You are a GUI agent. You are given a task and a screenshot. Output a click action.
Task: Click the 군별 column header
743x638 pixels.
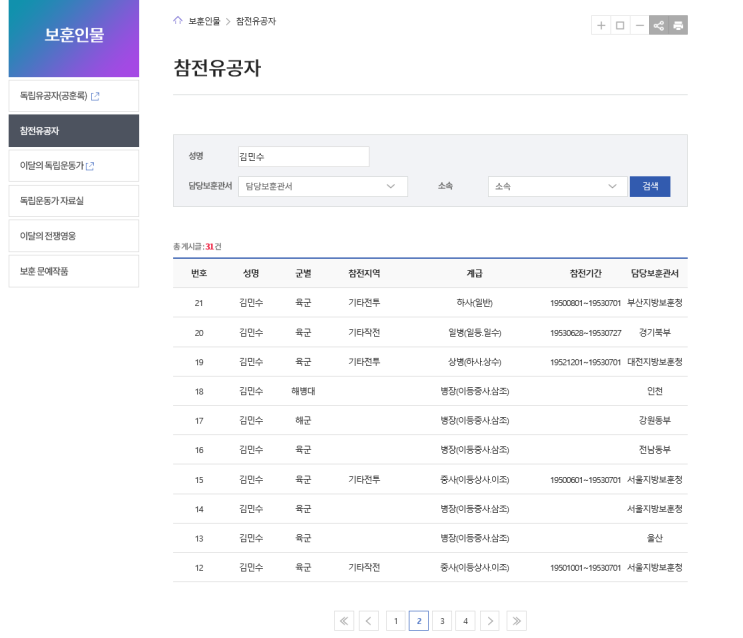(x=303, y=273)
